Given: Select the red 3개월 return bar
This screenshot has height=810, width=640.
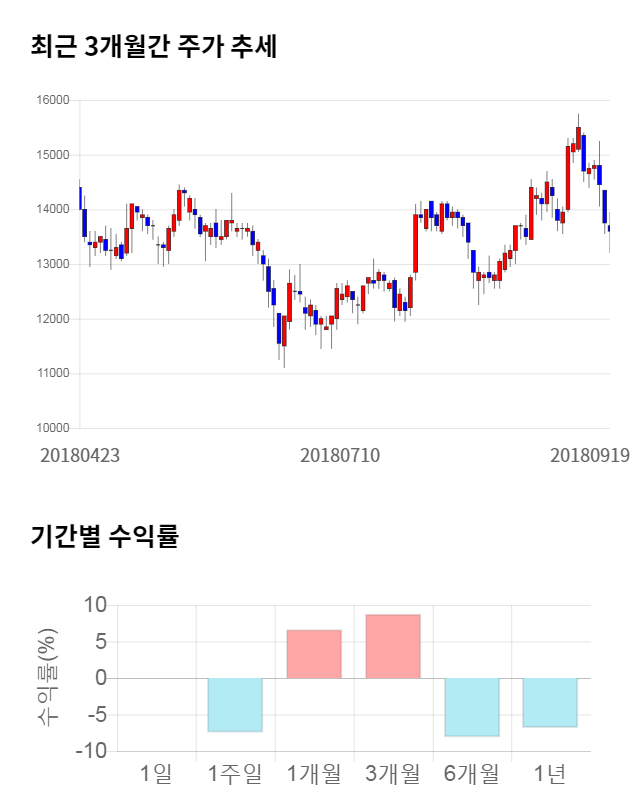Looking at the screenshot, I should coord(393,646).
